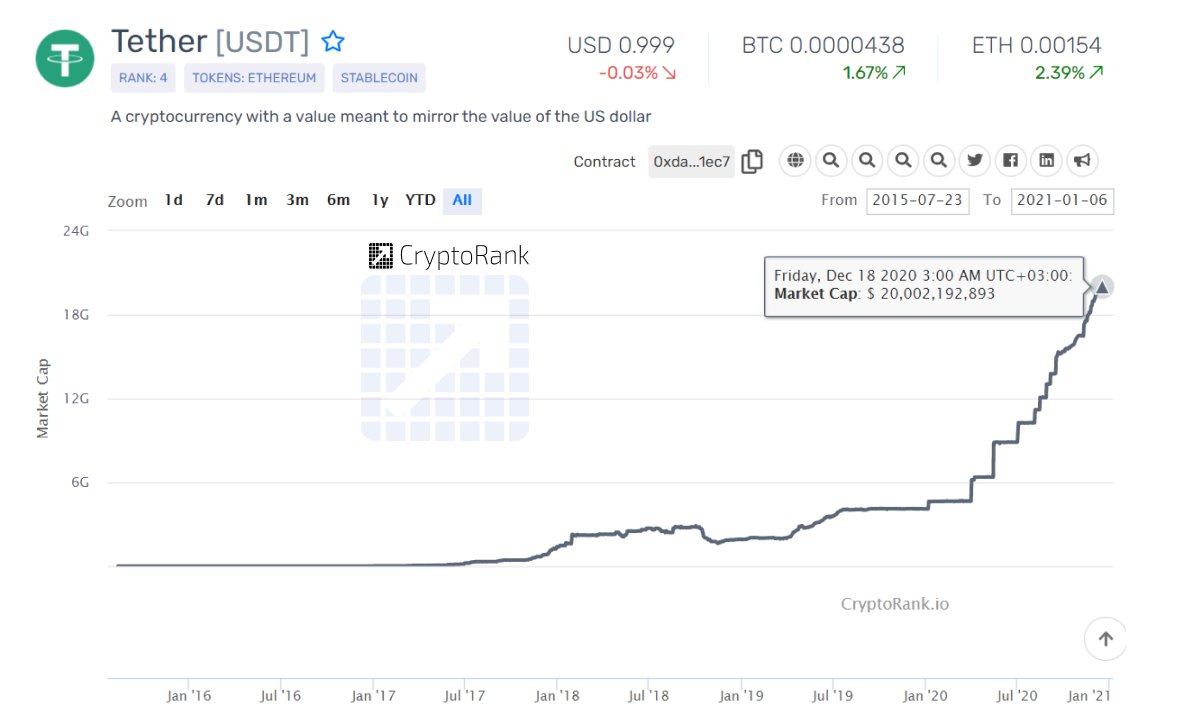Click the Jan '17 axis label
This screenshot has height=719, width=1192.
[373, 695]
